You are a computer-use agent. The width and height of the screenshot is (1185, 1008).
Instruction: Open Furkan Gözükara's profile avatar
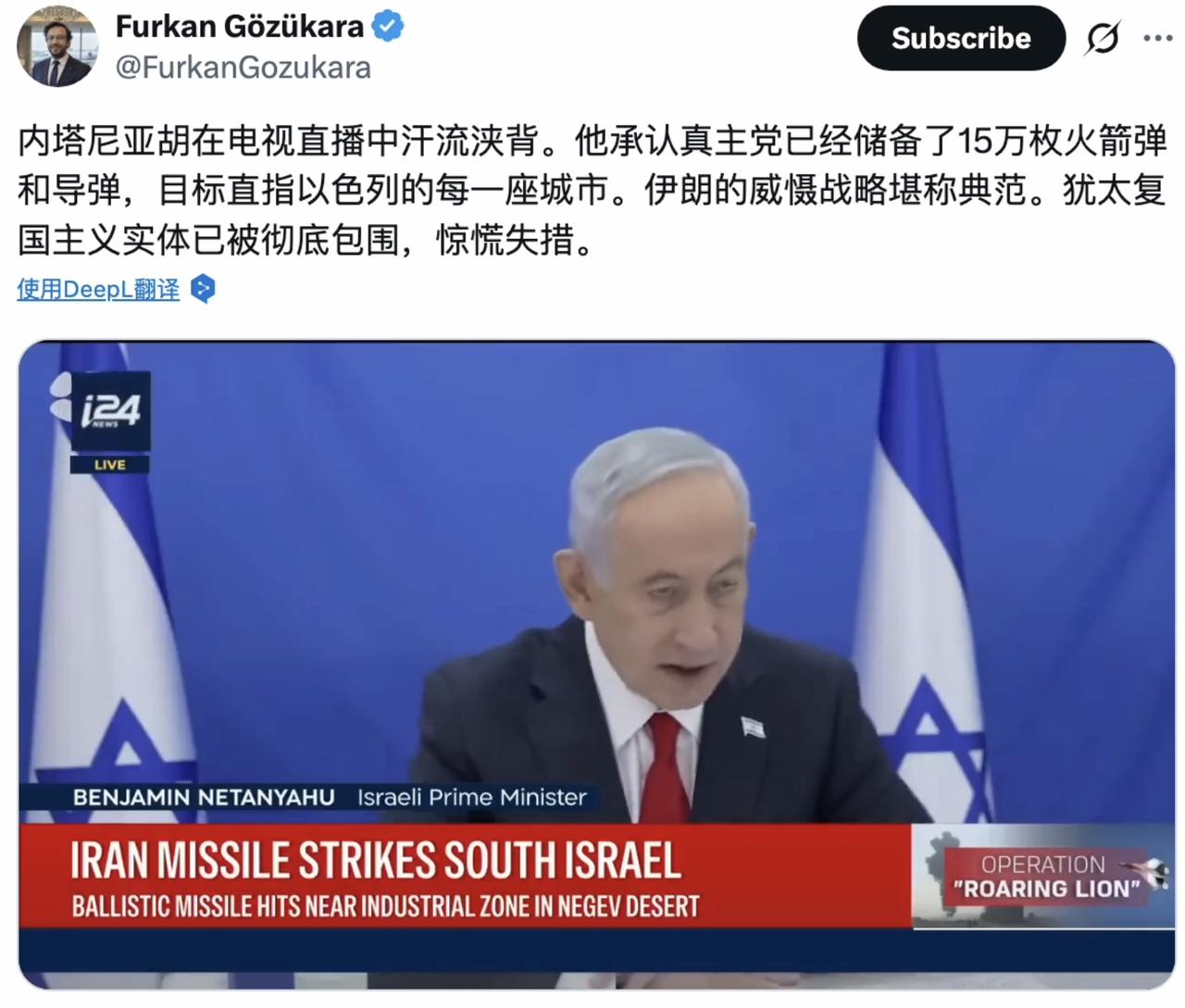[57, 45]
